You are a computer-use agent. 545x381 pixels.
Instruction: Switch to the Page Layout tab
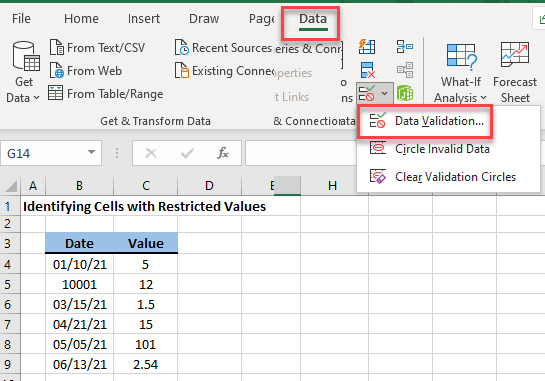261,18
